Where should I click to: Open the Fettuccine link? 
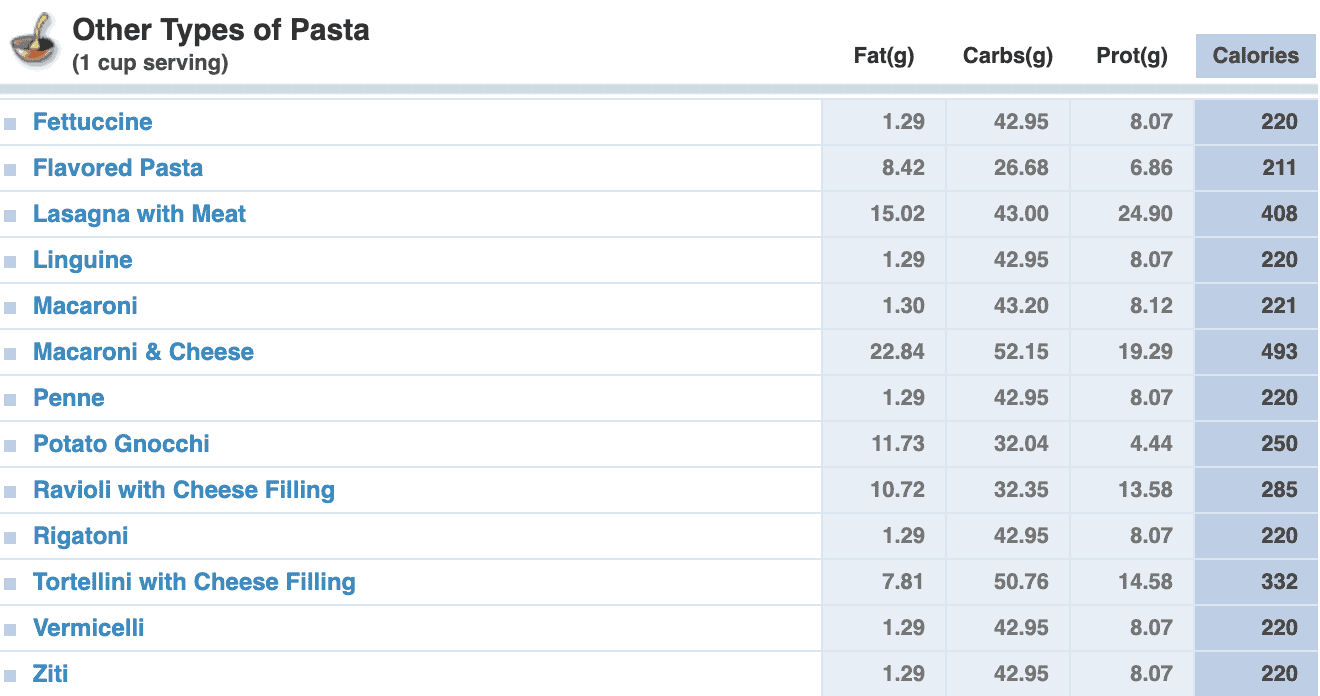click(x=92, y=122)
